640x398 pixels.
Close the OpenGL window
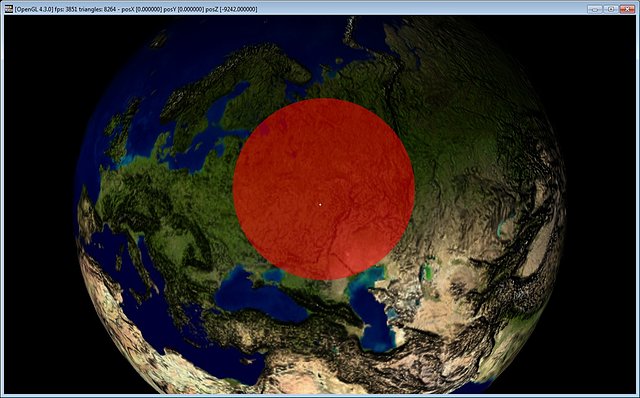pyautogui.click(x=627, y=9)
